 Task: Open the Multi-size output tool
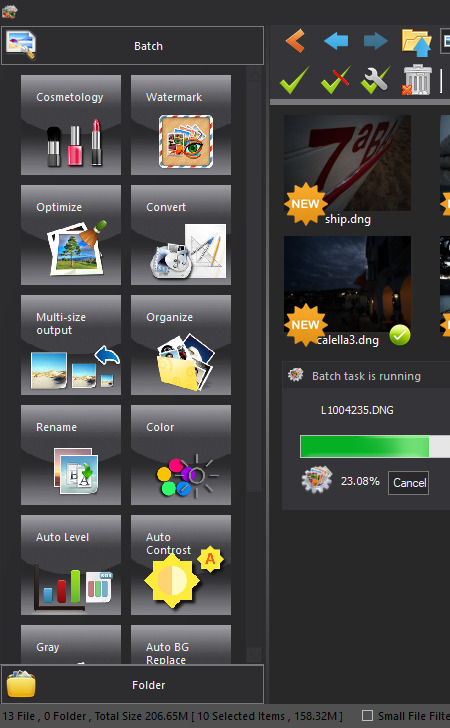(71, 345)
